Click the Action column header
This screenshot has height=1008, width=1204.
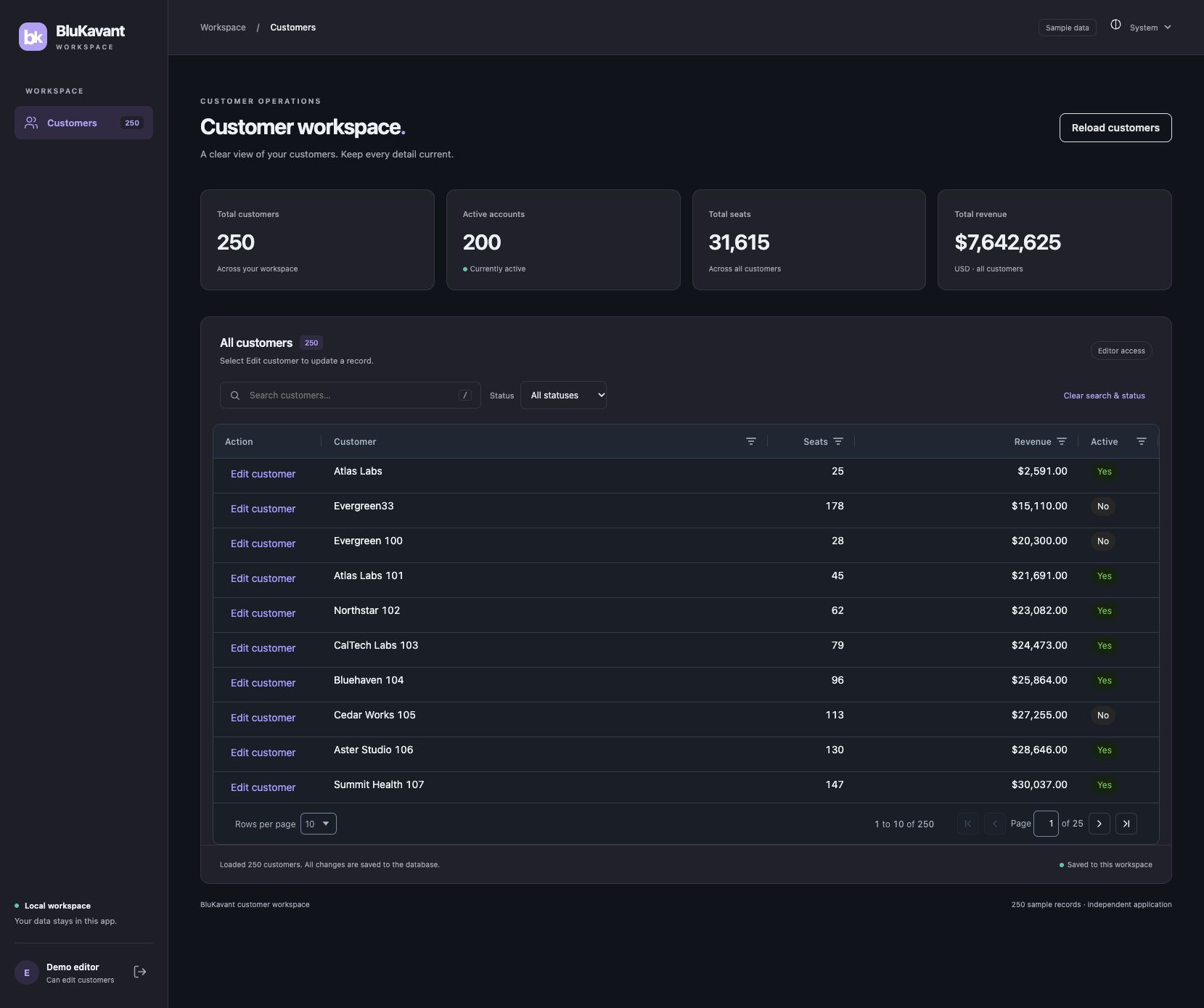tap(239, 441)
